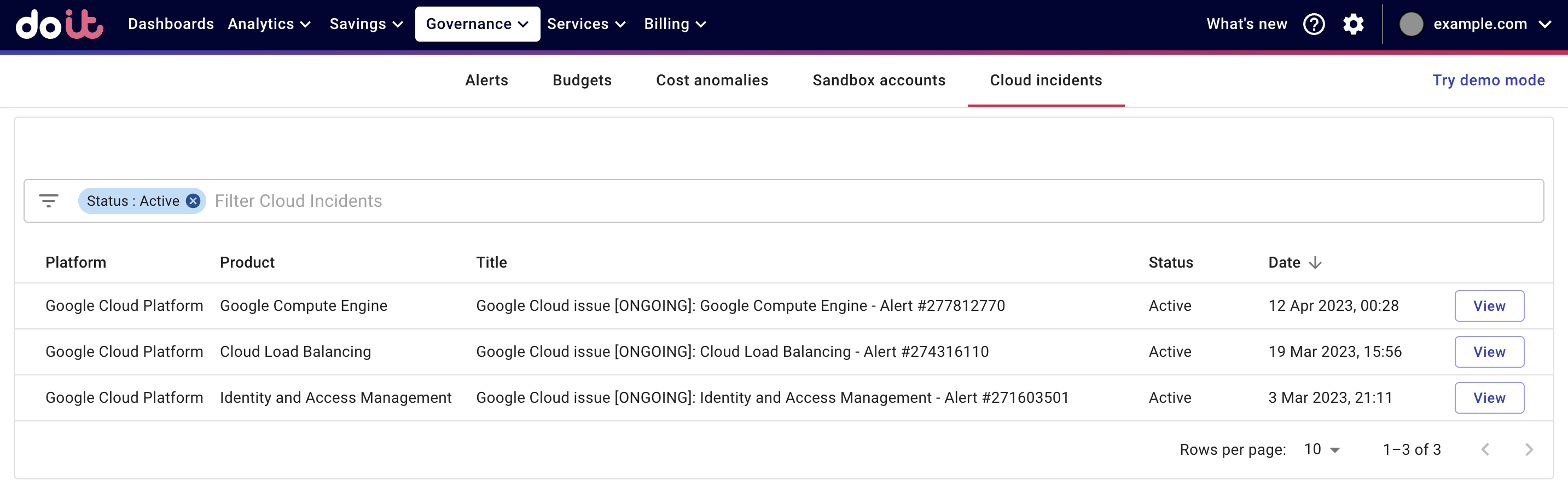Click the DoiT logo
This screenshot has height=492, width=1568.
point(59,25)
